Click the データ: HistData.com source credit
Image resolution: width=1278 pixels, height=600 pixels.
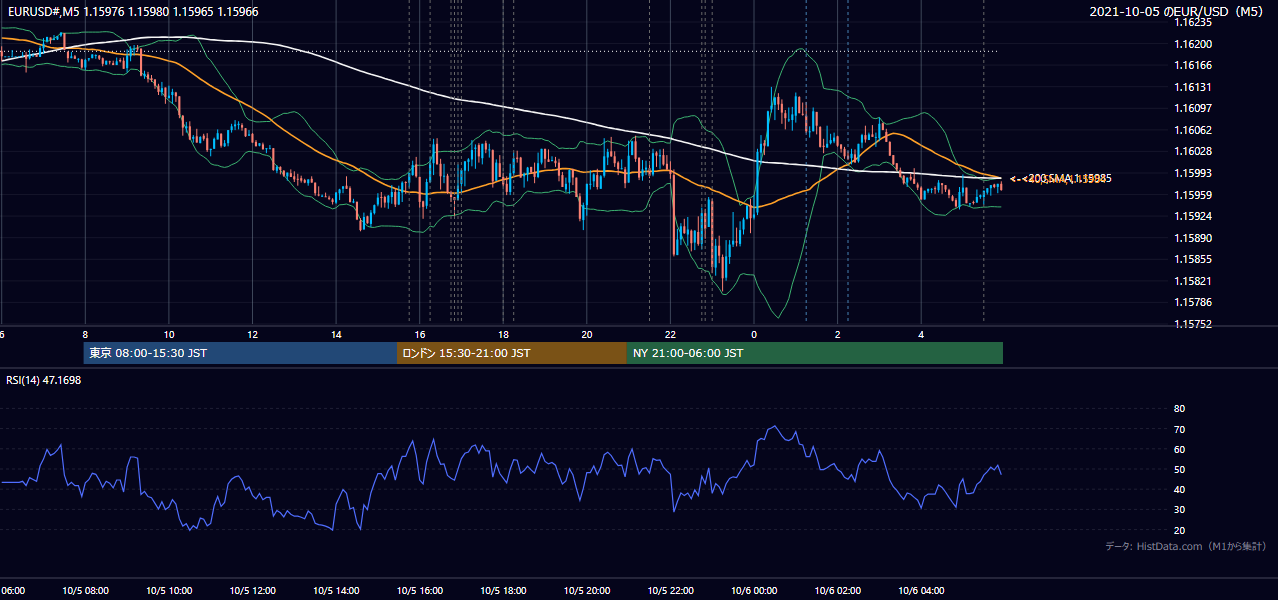(x=1186, y=546)
